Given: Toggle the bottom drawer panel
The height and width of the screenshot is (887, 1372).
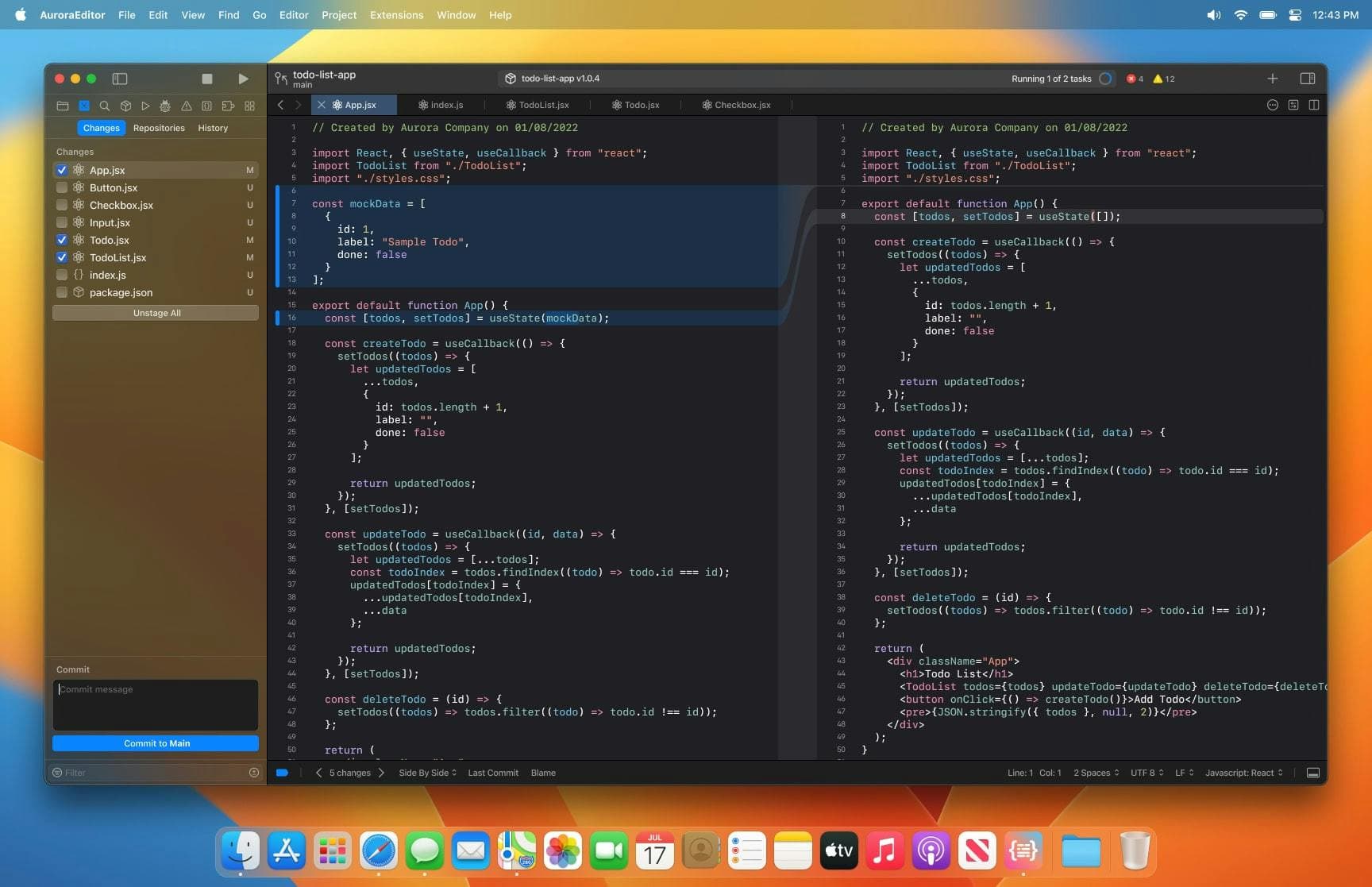Looking at the screenshot, I should 1313,773.
